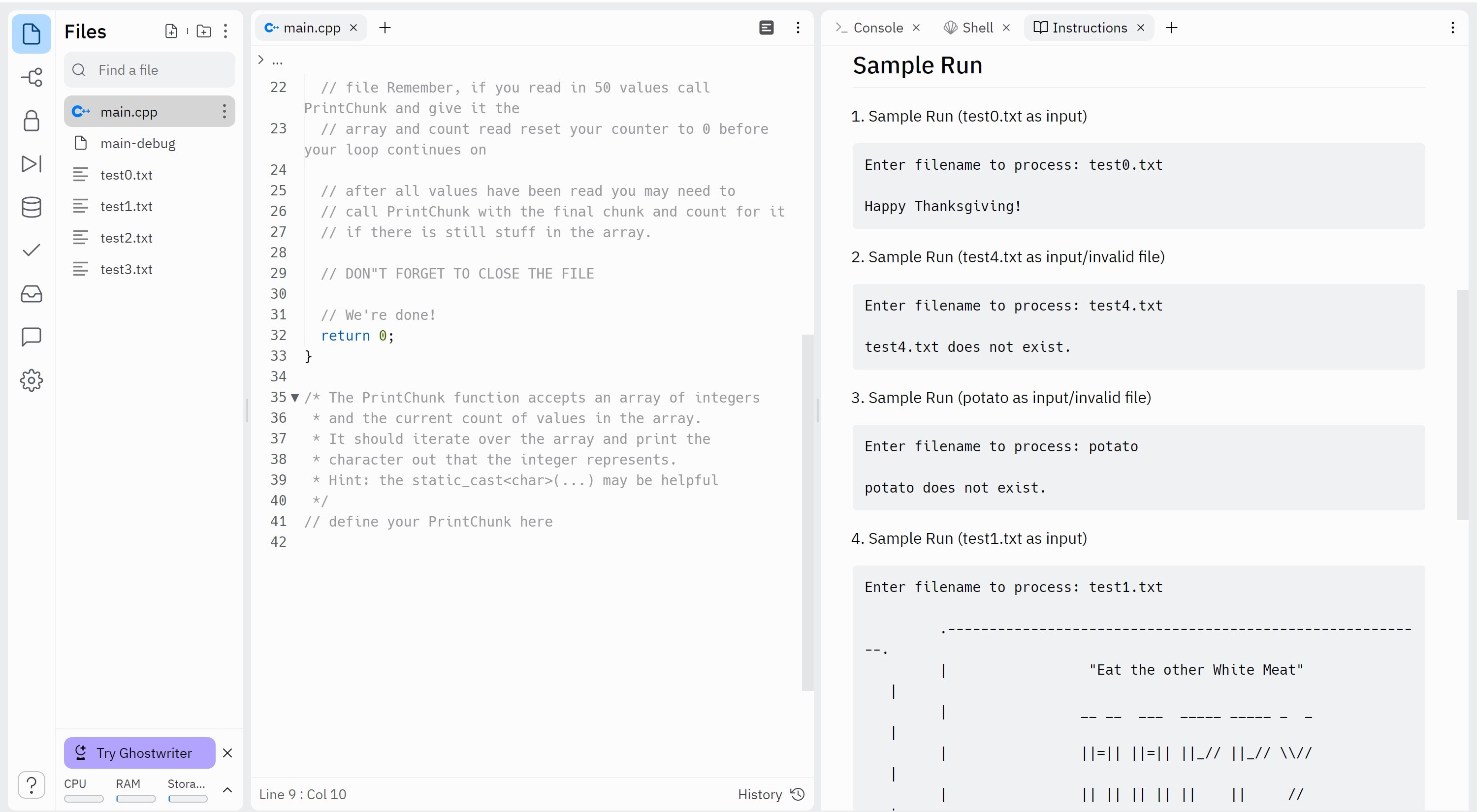This screenshot has height=812, width=1477.
Task: Switch to the Console tab
Action: (877, 28)
